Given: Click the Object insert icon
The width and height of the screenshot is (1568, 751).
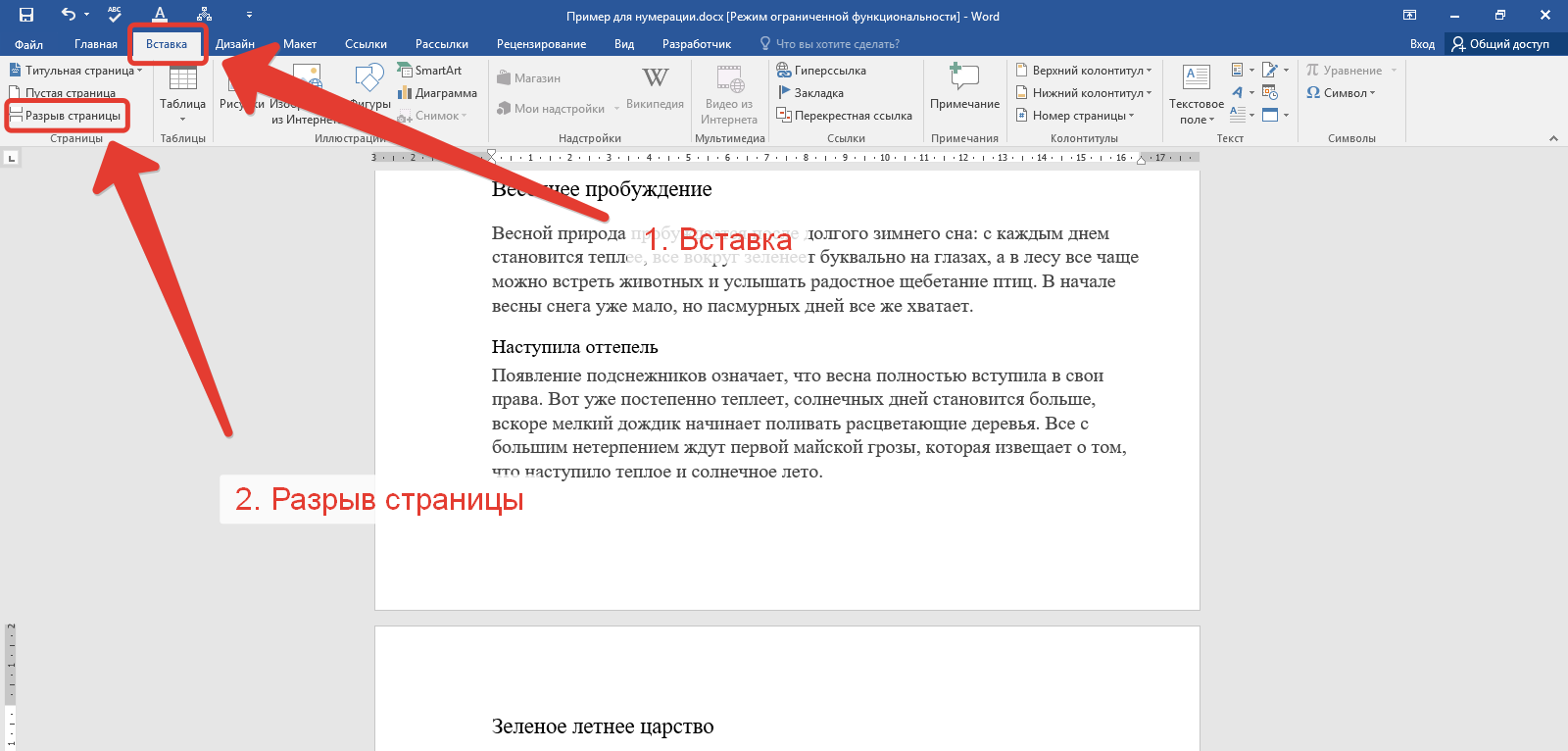Looking at the screenshot, I should coord(1275,115).
